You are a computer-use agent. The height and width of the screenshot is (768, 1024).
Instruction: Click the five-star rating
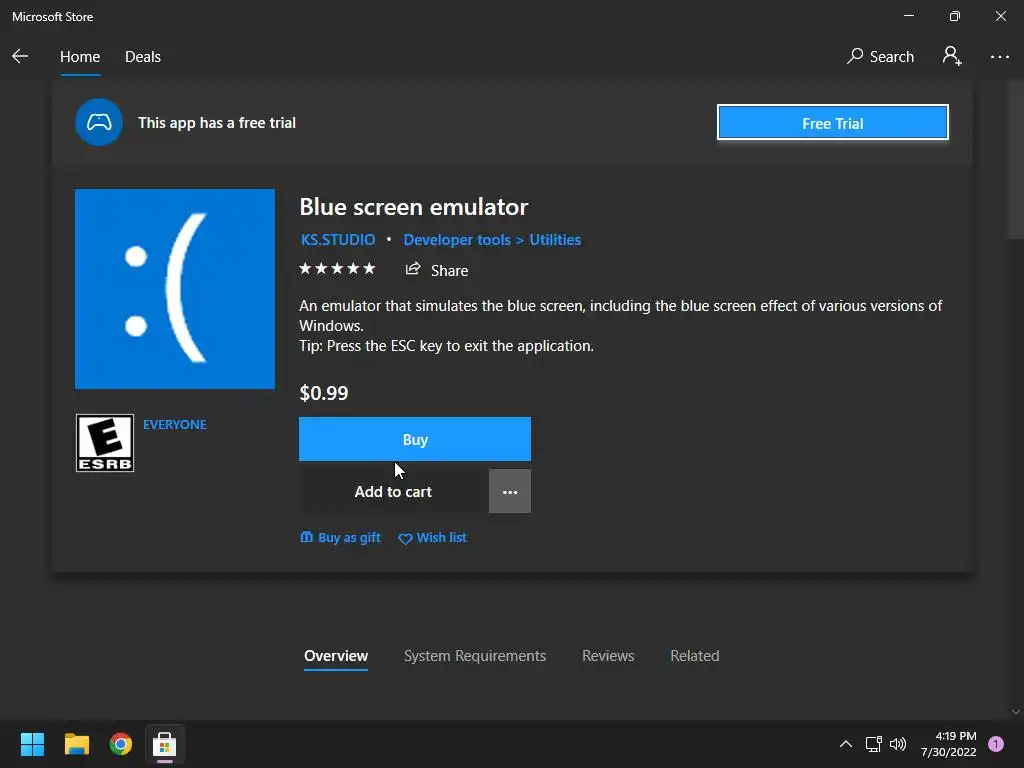[337, 269]
